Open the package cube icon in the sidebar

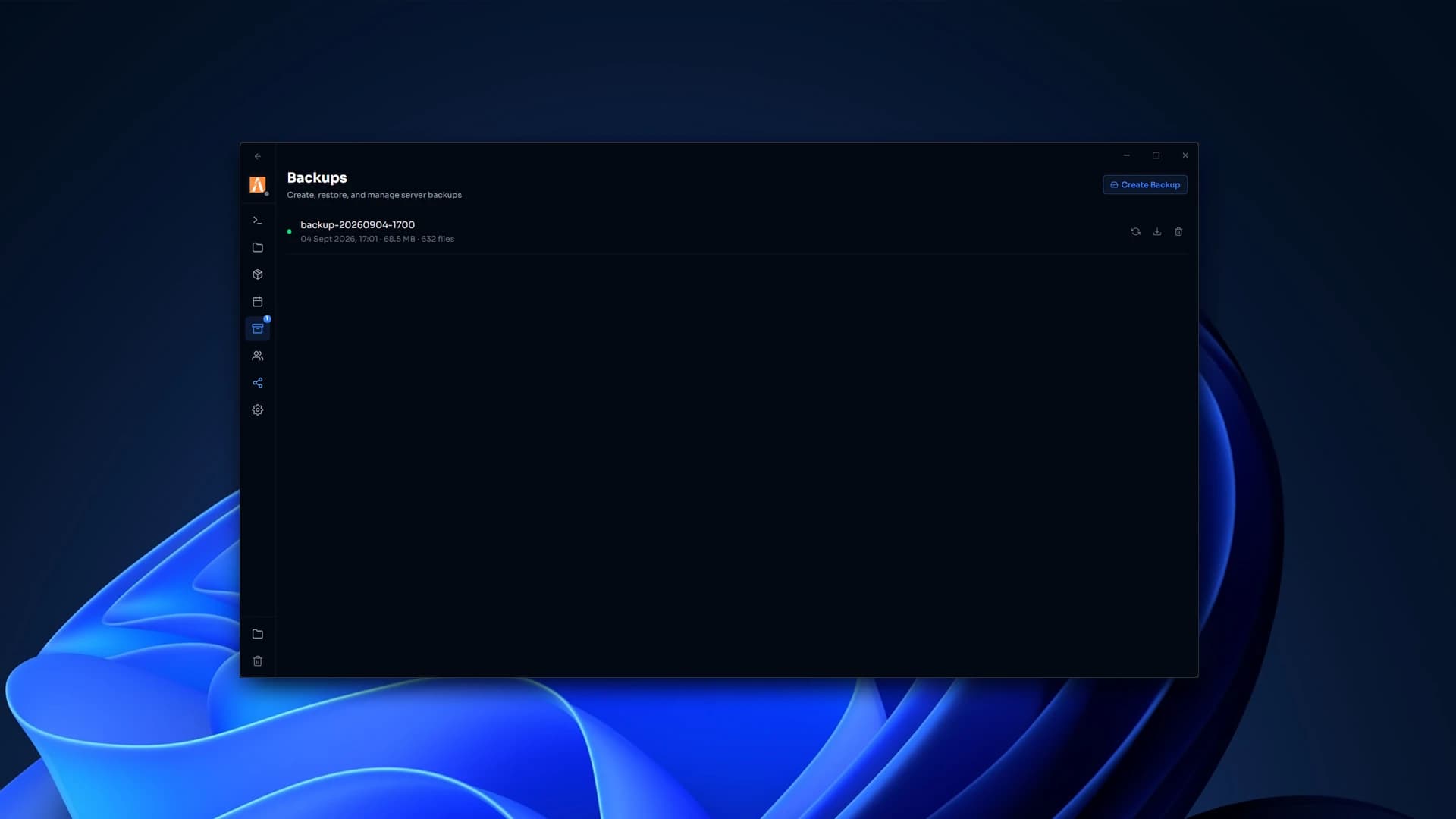(258, 275)
